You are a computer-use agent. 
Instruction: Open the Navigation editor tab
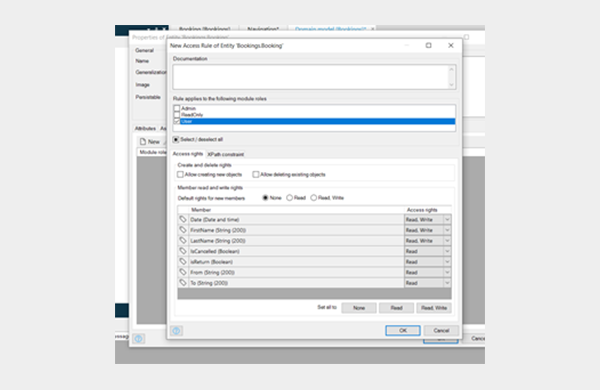[x=263, y=29]
